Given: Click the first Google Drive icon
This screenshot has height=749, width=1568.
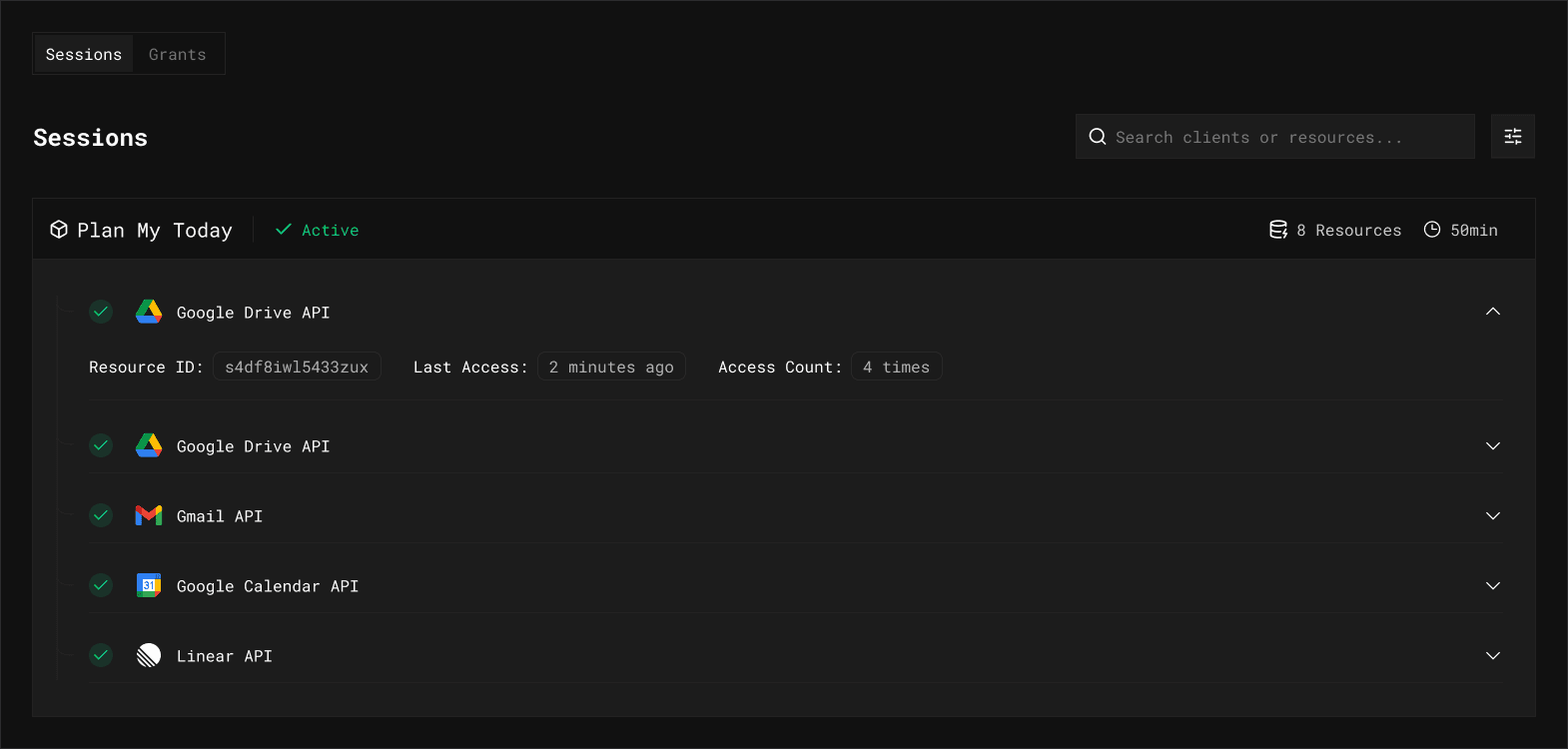Looking at the screenshot, I should pos(149,312).
